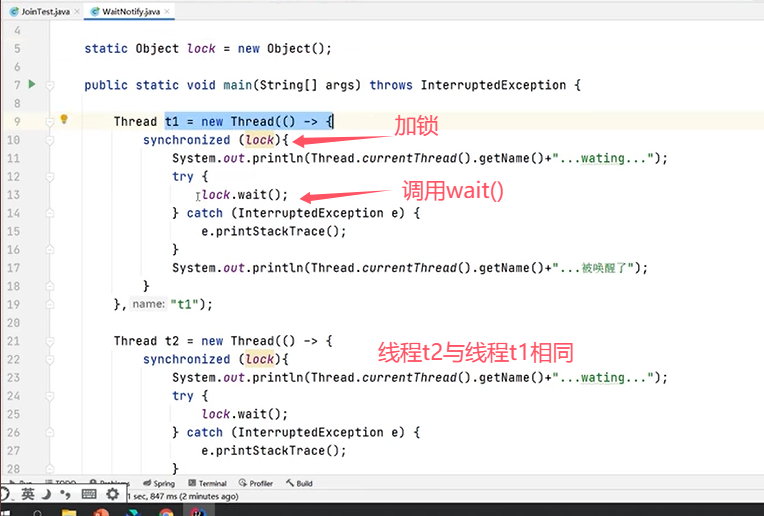Toggle IME punctuation mode icon
This screenshot has width=764, height=516.
click(x=65, y=495)
